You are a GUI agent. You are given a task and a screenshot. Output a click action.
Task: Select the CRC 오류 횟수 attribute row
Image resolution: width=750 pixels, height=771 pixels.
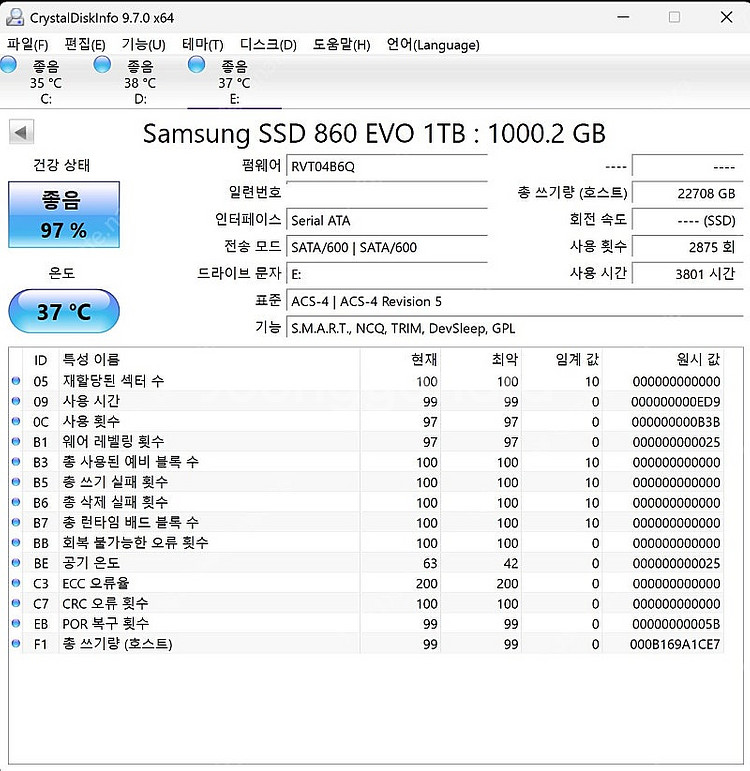(x=366, y=603)
